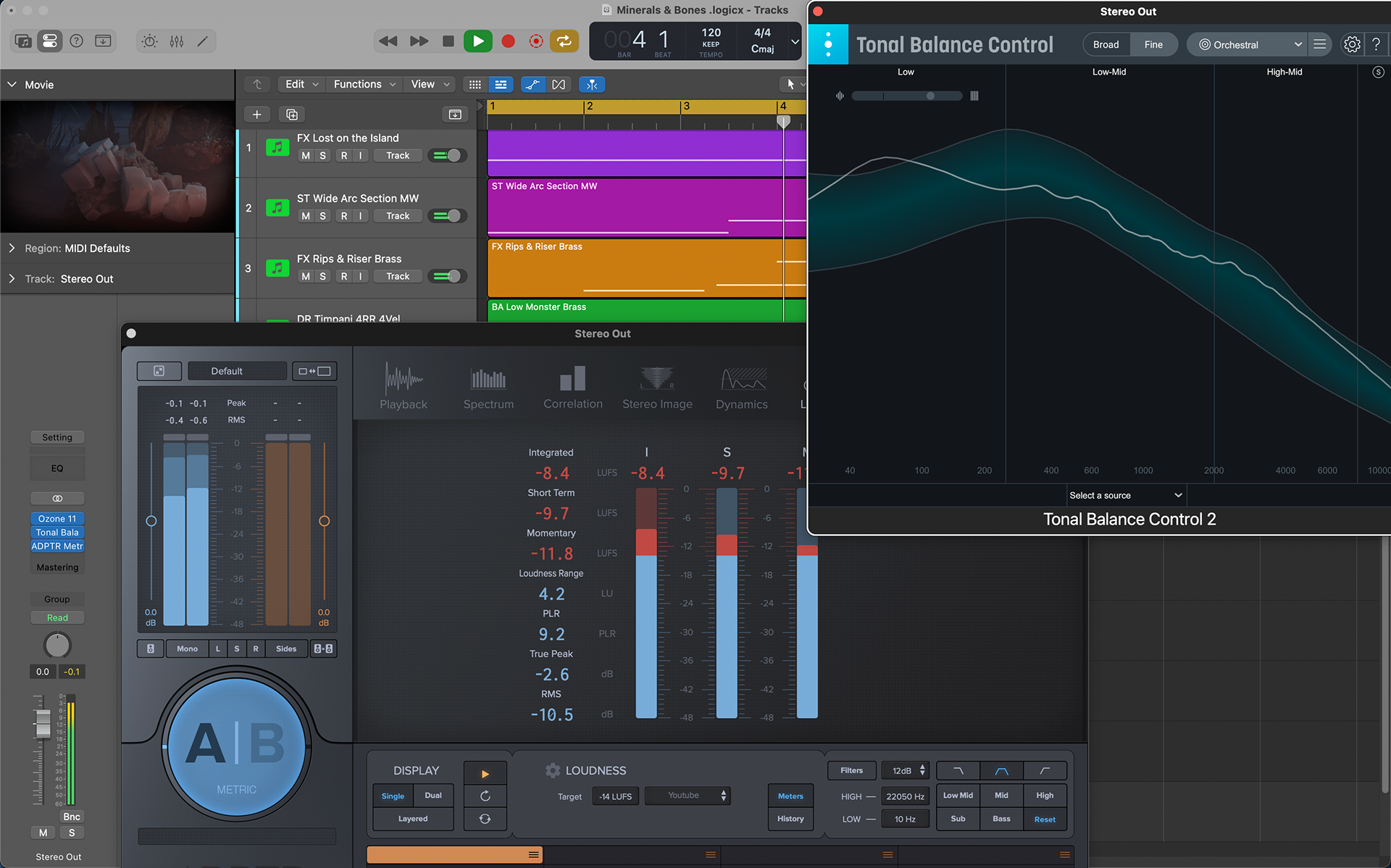Open Tonal Balance Control help icon
Viewport: 1391px width, 868px height.
(1376, 45)
